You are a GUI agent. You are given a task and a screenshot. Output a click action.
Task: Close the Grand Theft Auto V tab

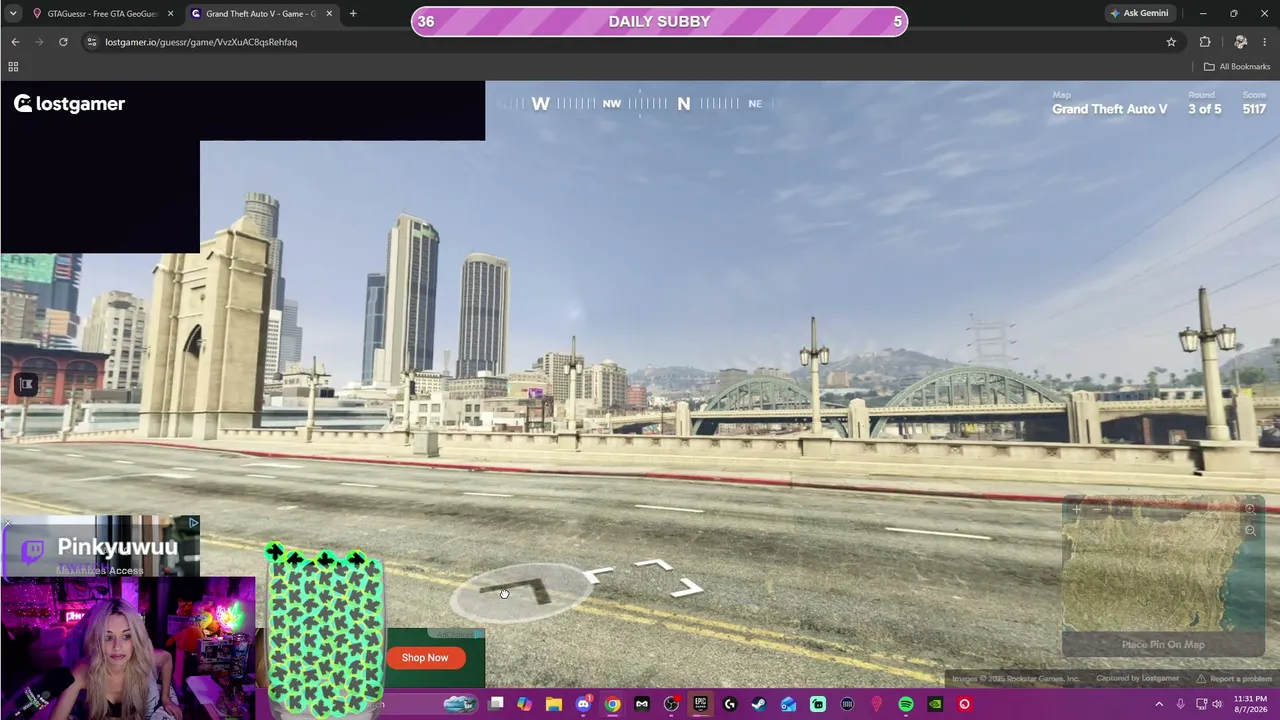(329, 14)
